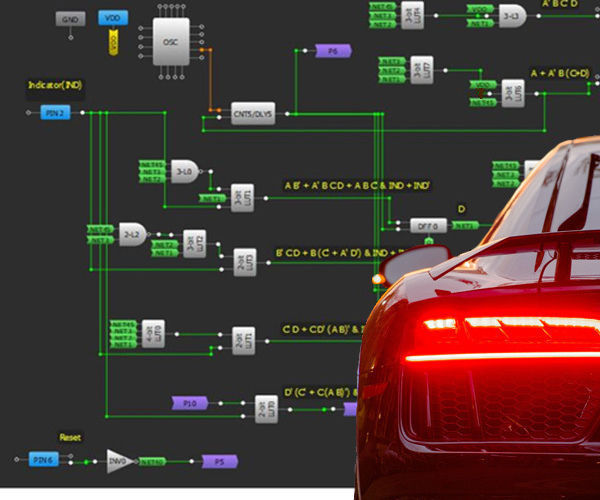Click the purple P10 connector

pyautogui.click(x=190, y=403)
